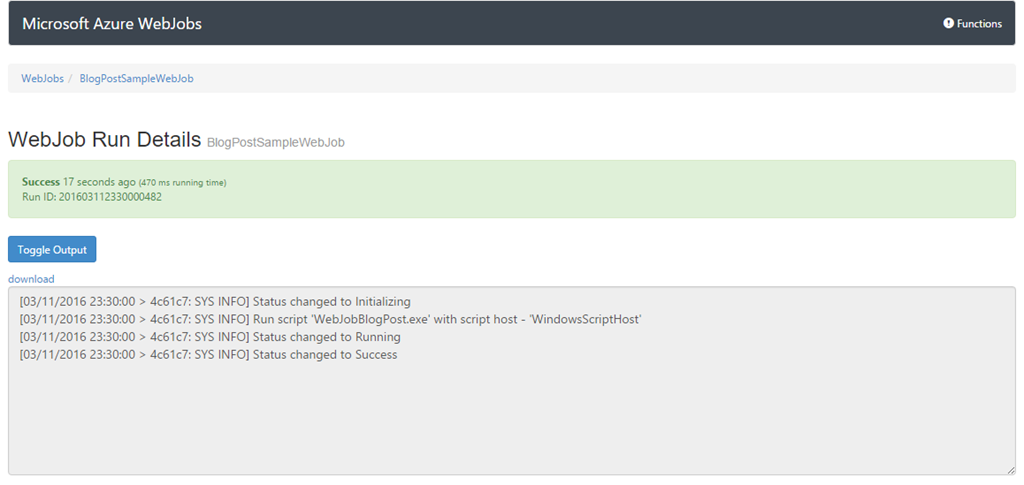Select the 'Status changed to Running' log line

click(x=210, y=337)
